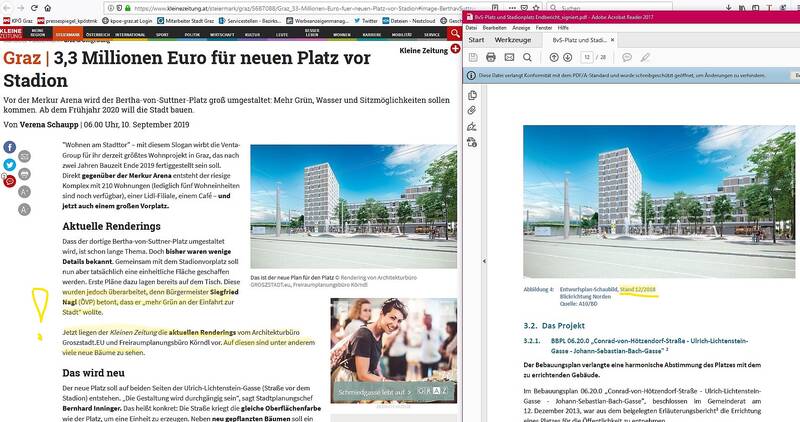Viewport: 800px width, 422px height.
Task: Open KULTUR section in site navigation
Action: (253, 34)
